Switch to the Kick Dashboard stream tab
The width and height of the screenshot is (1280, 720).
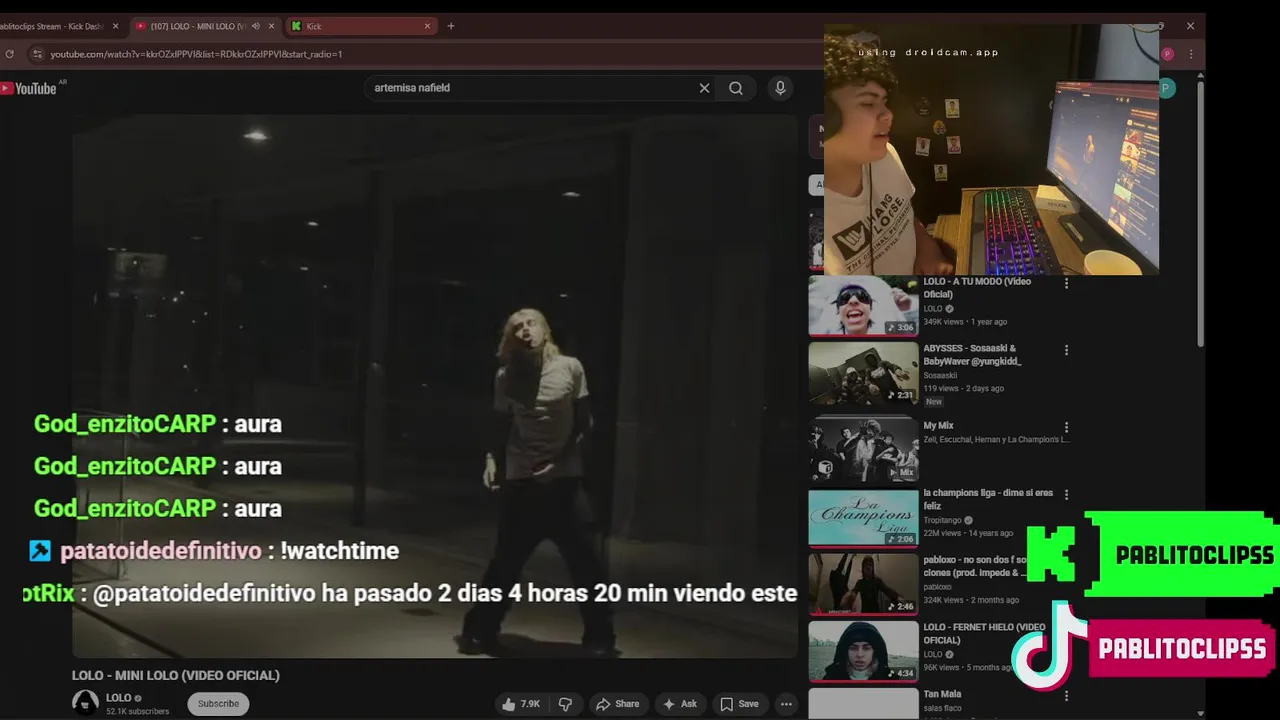(x=52, y=26)
